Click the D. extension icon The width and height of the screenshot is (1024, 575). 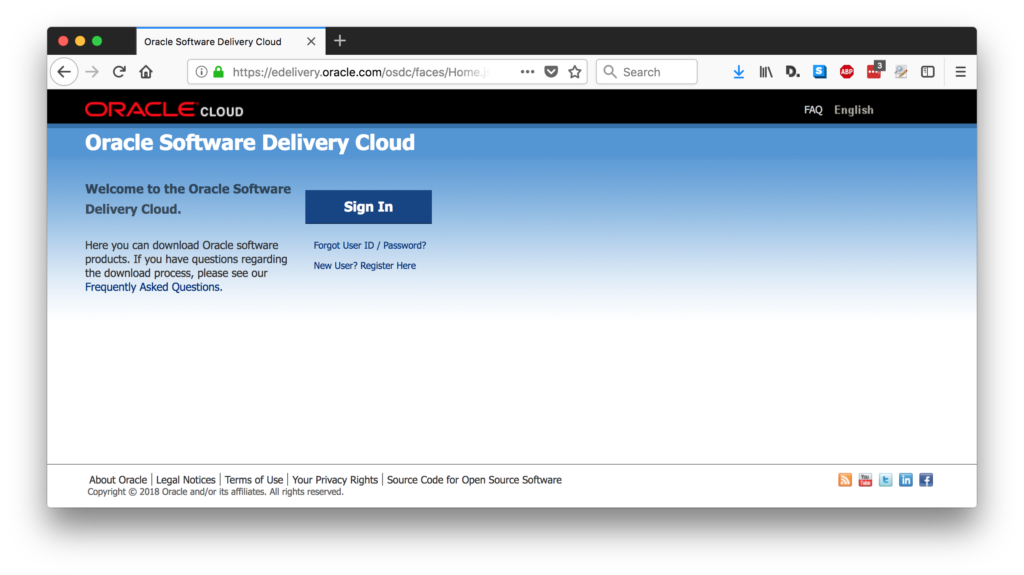click(792, 72)
